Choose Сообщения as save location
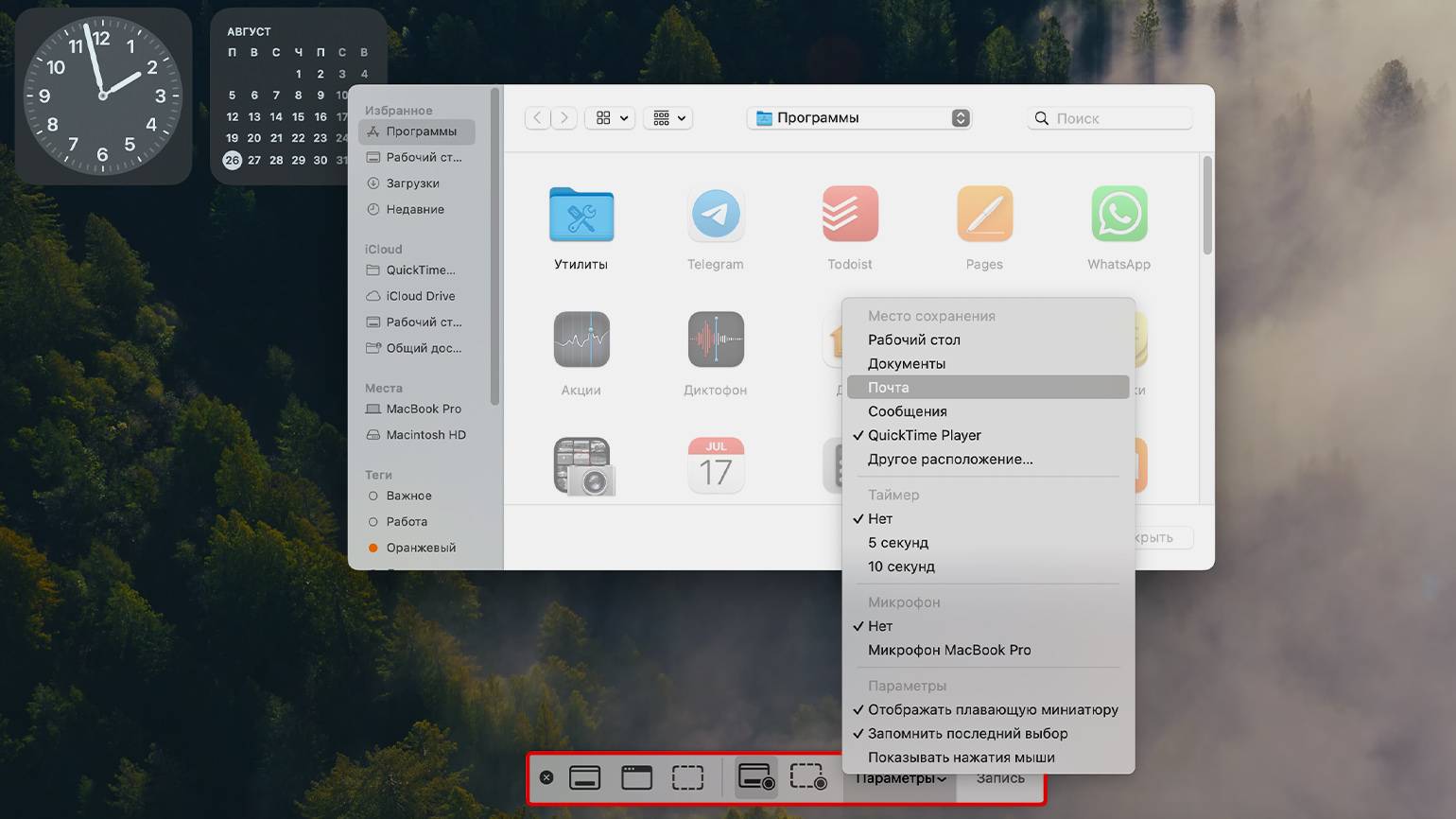Image resolution: width=1456 pixels, height=819 pixels. (x=988, y=411)
